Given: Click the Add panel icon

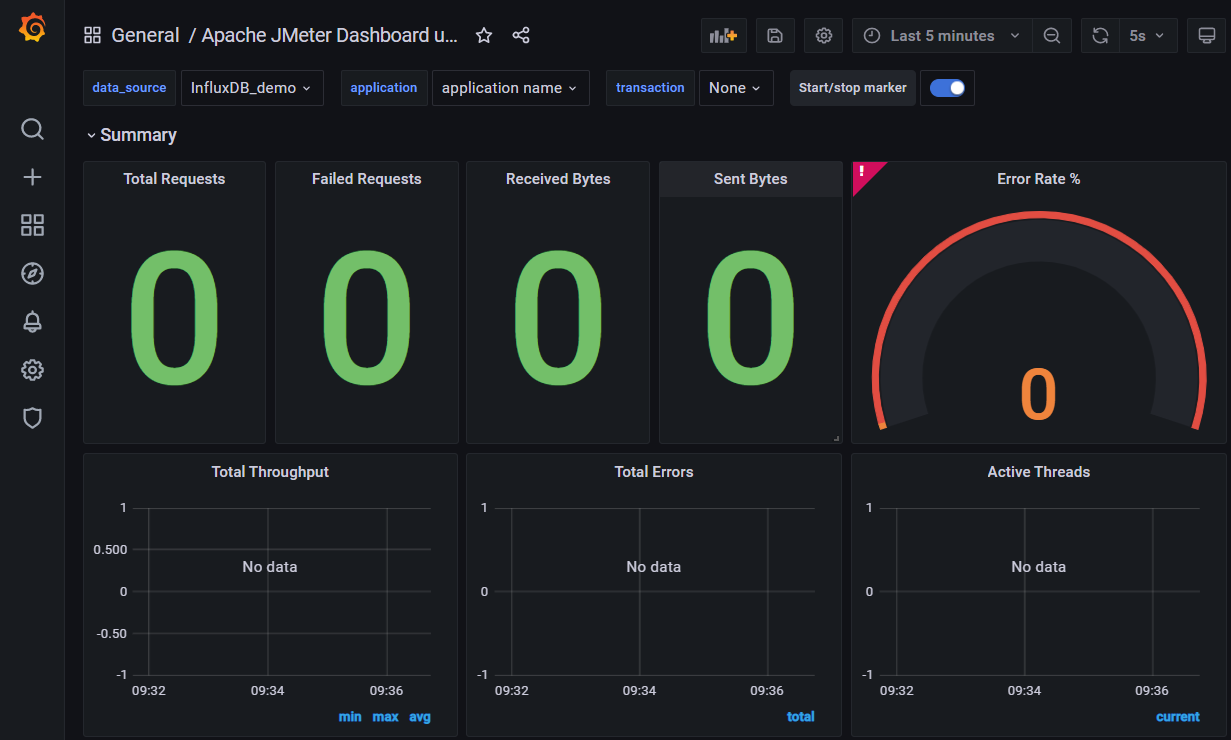Looking at the screenshot, I should point(723,36).
